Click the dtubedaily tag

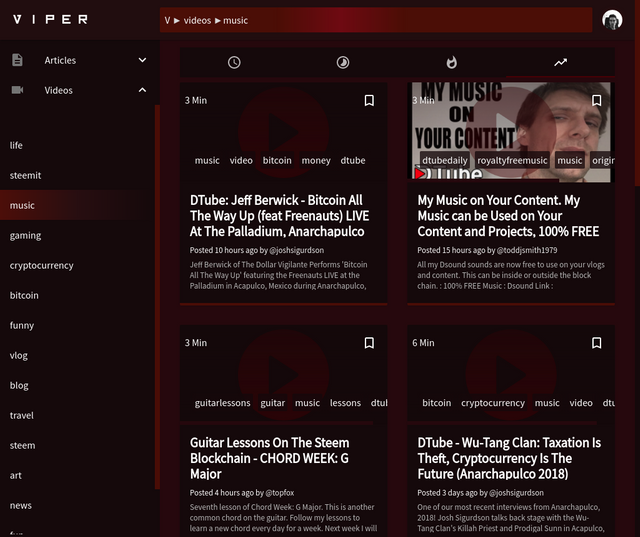pos(444,160)
